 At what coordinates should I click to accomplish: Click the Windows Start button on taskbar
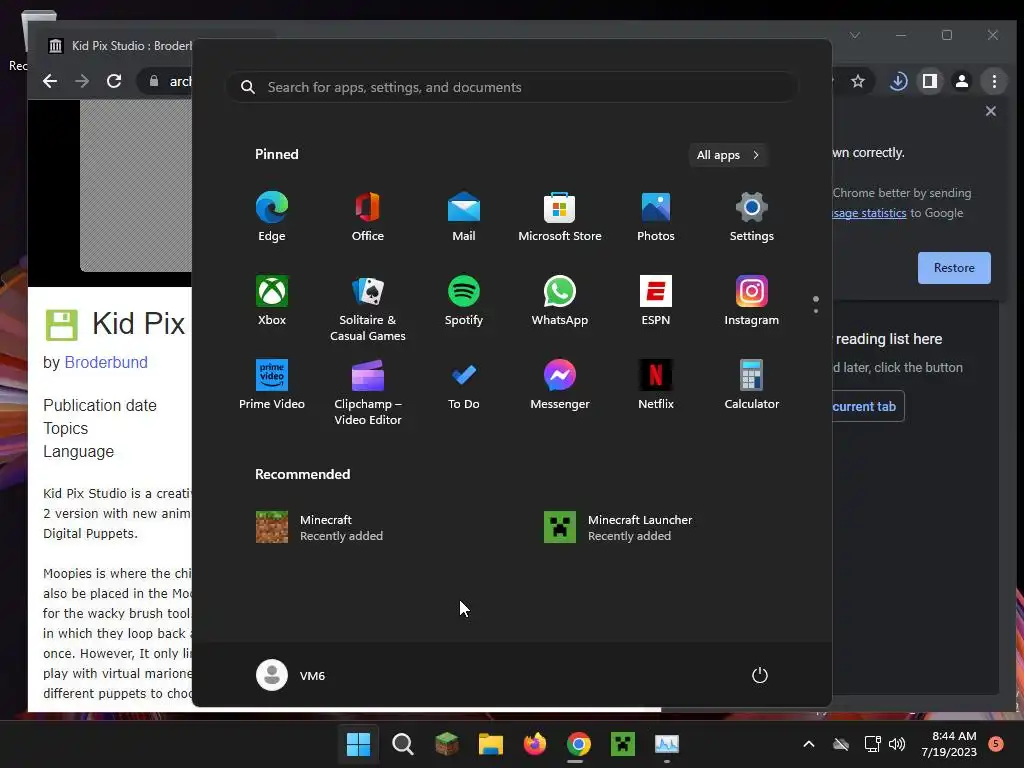pyautogui.click(x=359, y=744)
